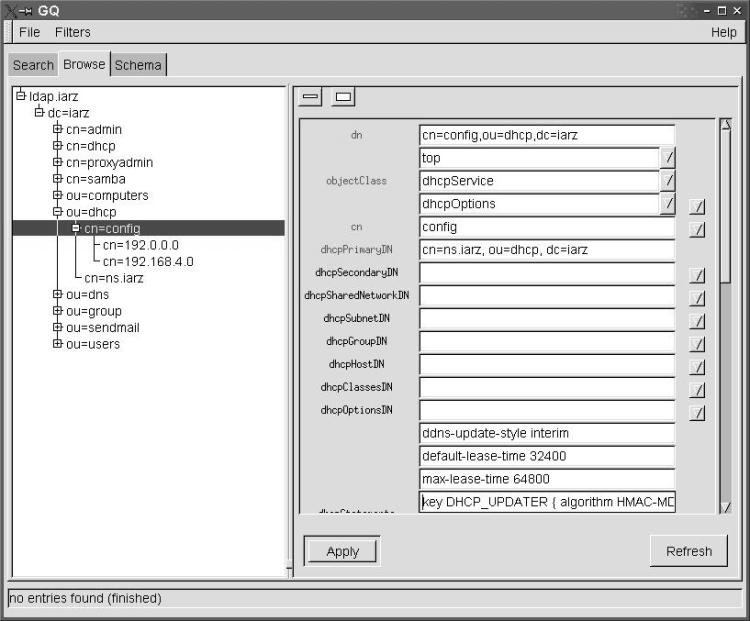Click the narrow bar icon above the attribute form
750x621 pixels.
pos(310,97)
